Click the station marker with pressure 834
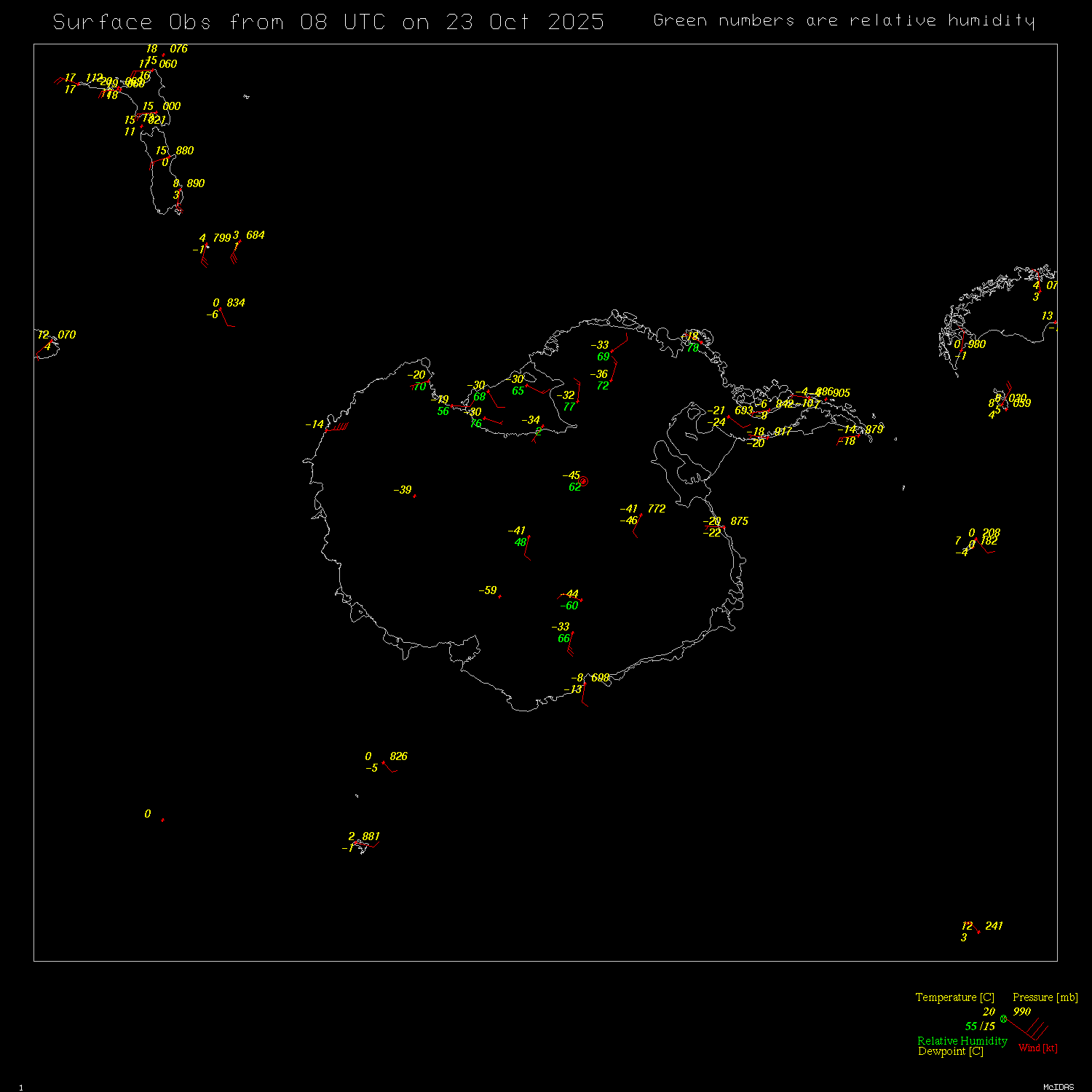Screen dimensions: 1092x1092 221,309
